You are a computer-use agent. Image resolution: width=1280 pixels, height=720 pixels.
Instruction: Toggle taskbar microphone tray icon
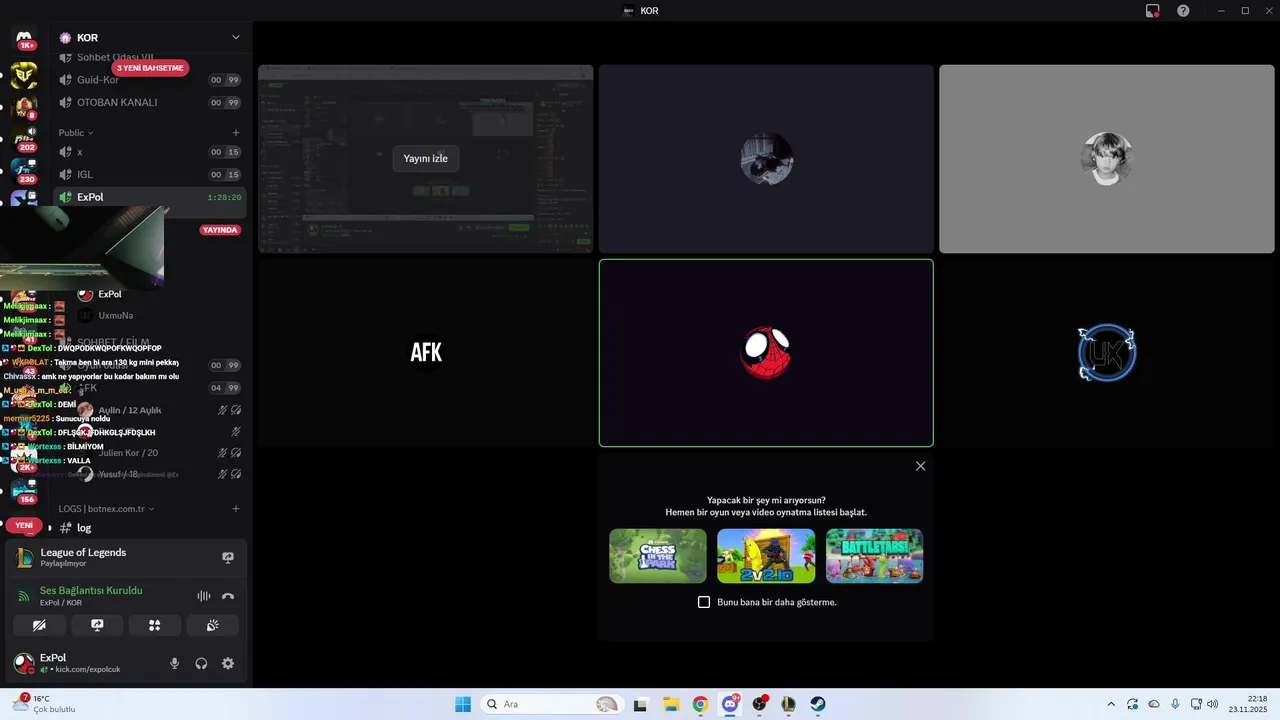[x=1175, y=704]
